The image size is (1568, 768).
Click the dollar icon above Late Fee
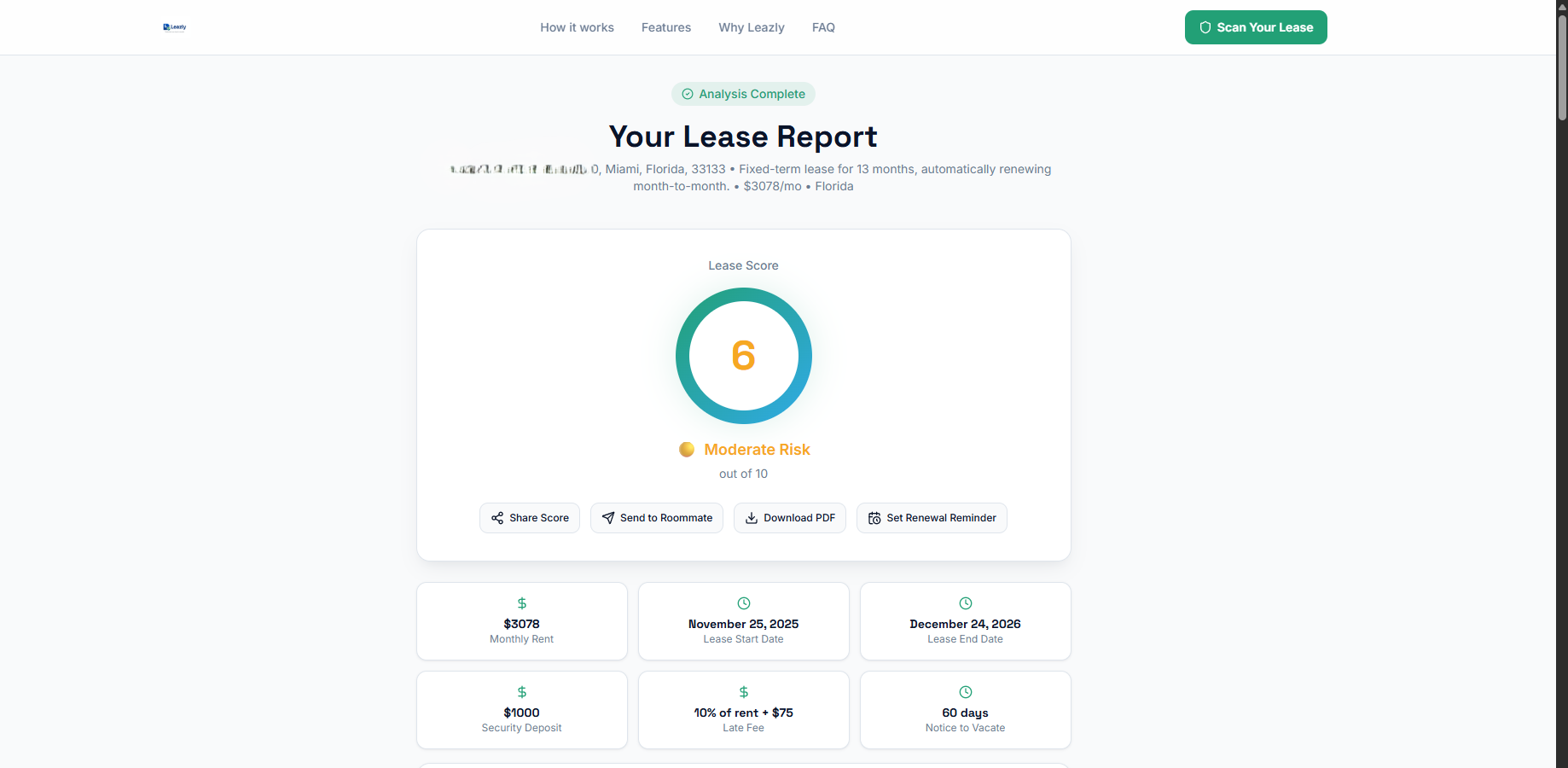tap(744, 692)
